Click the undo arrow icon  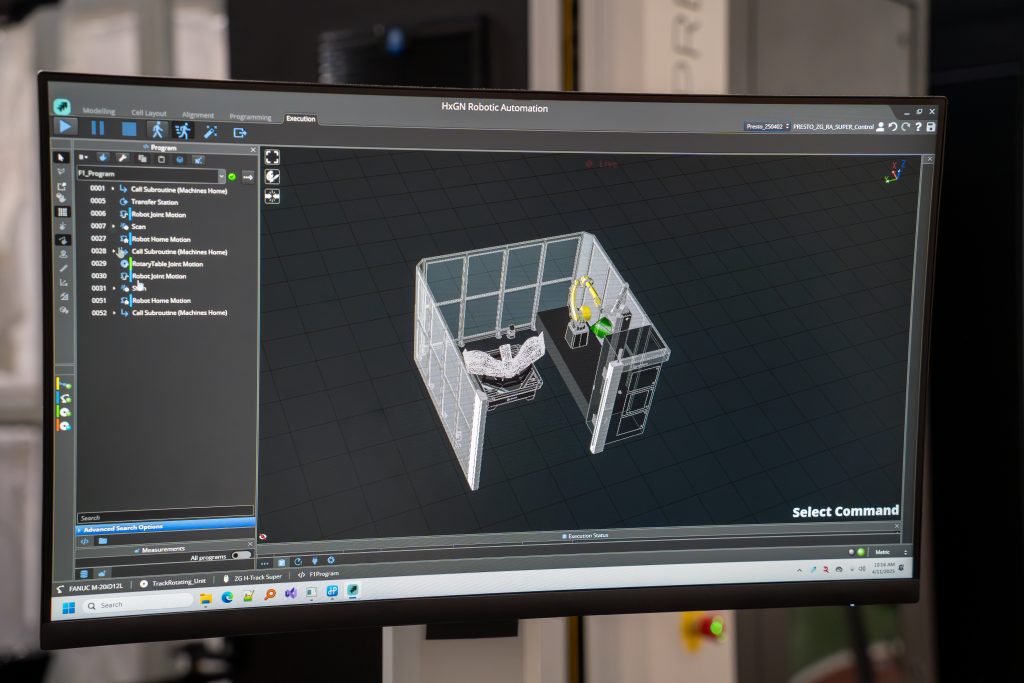pyautogui.click(x=892, y=127)
